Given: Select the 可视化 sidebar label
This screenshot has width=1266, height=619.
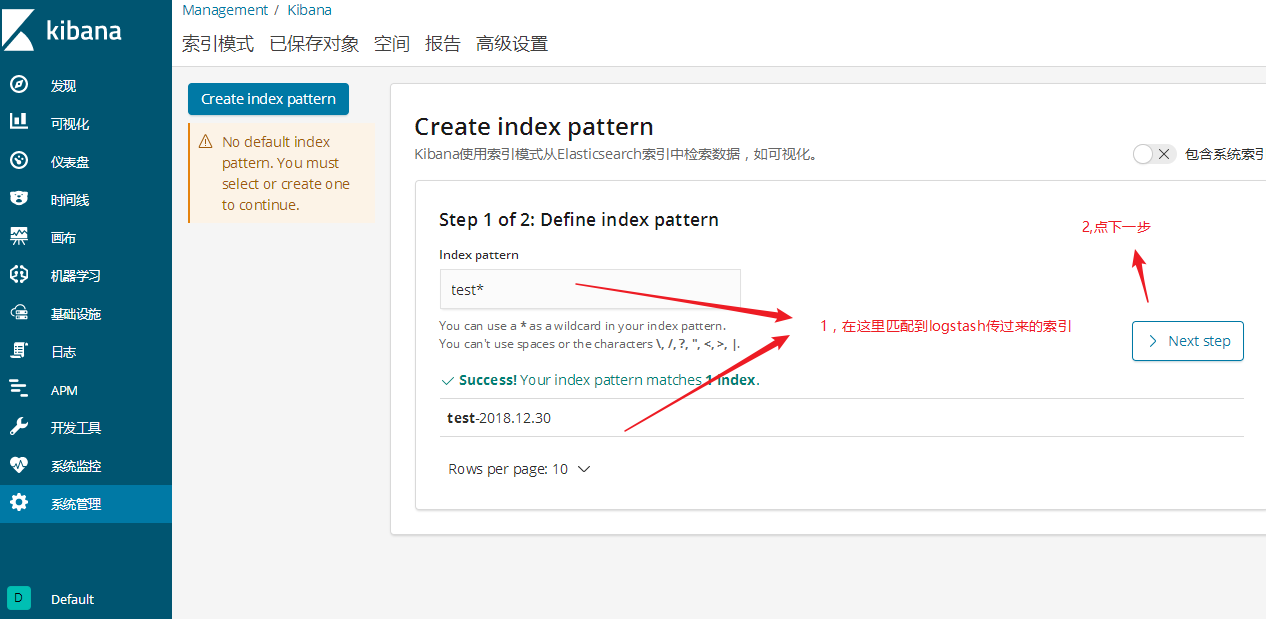Looking at the screenshot, I should (x=70, y=124).
